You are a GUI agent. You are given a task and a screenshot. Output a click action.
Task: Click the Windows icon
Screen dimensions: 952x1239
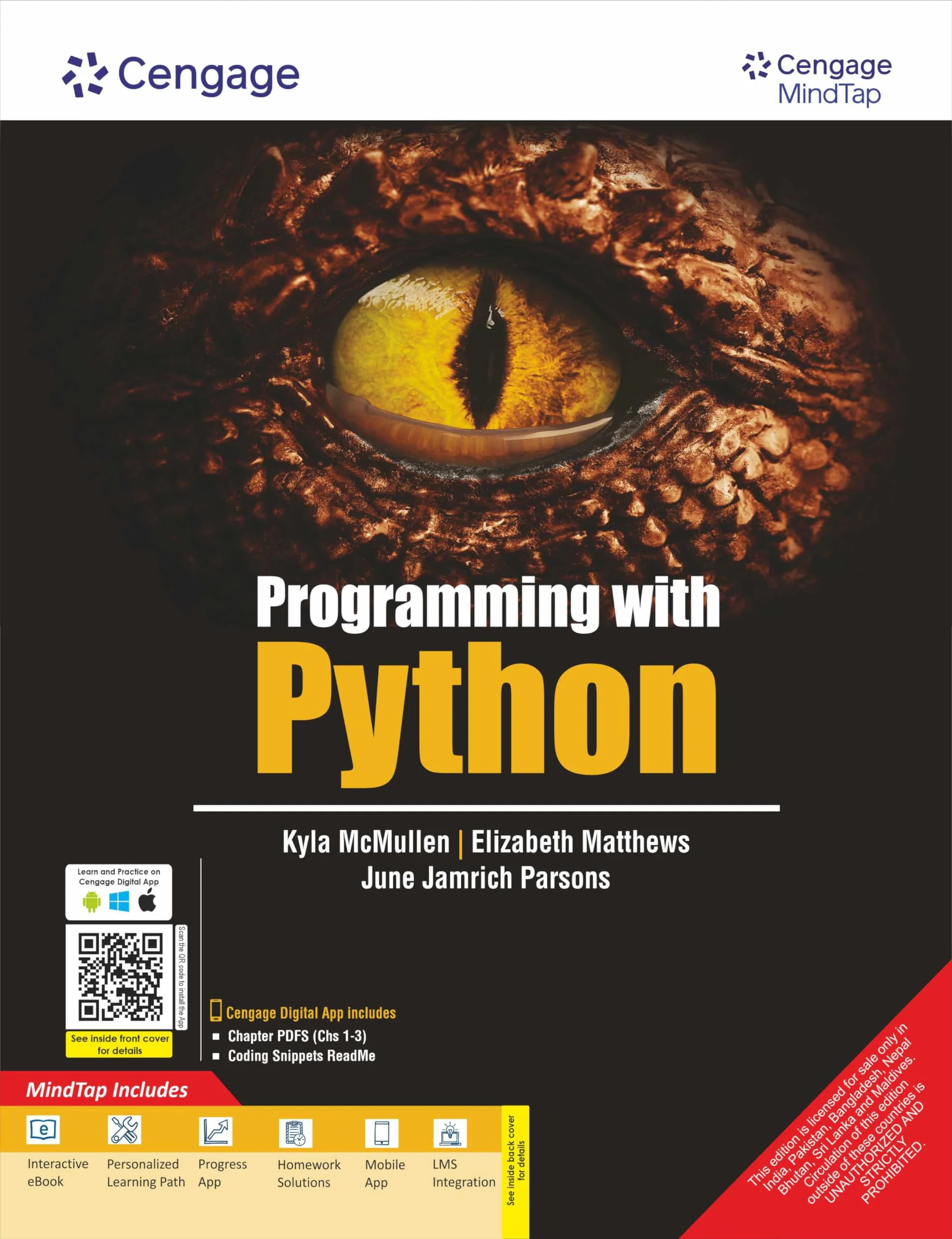click(119, 901)
